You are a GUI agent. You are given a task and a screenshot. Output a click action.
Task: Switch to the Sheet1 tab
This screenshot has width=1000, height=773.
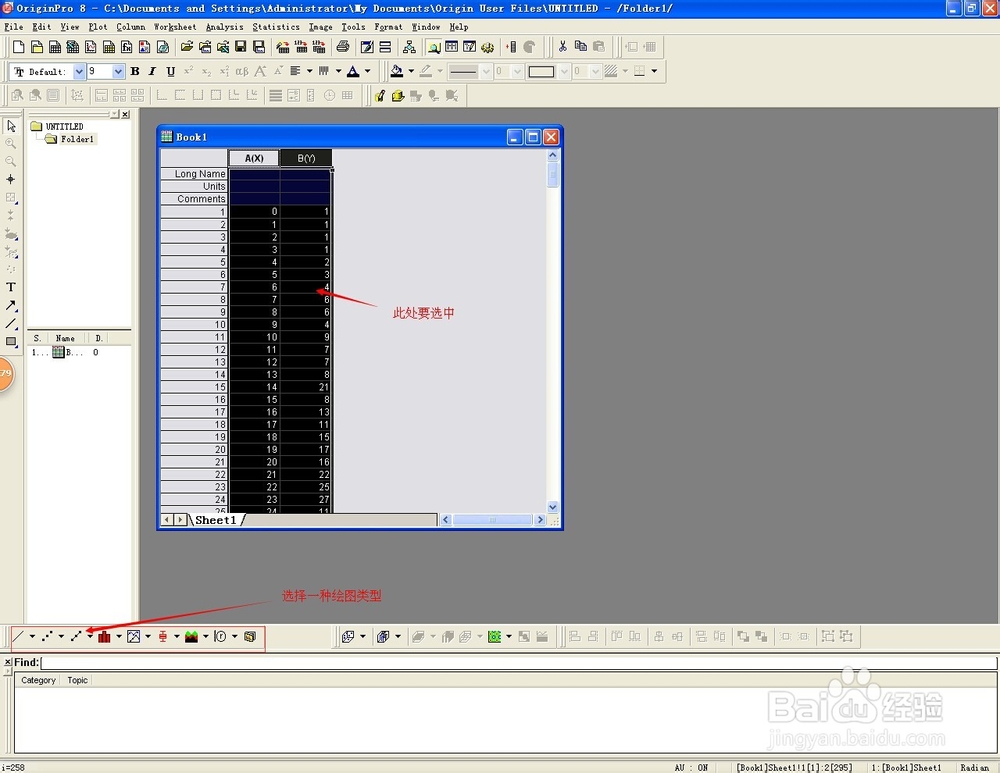216,520
